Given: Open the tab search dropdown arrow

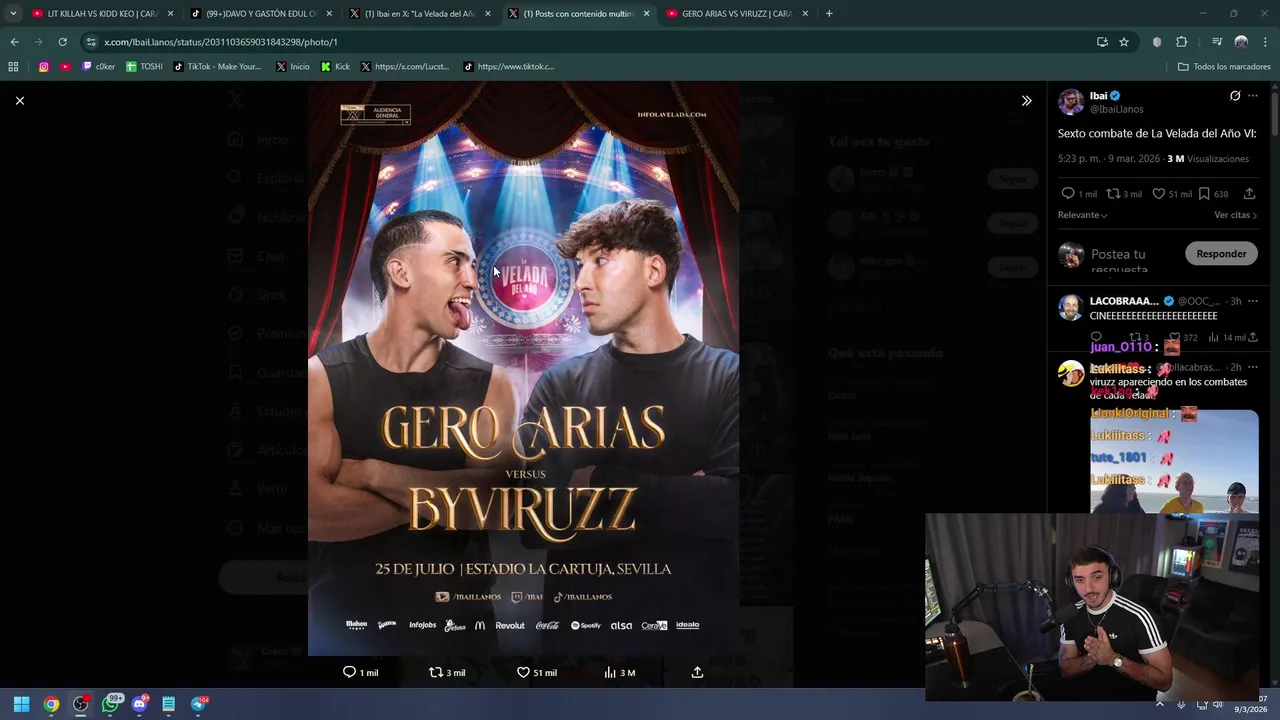Looking at the screenshot, I should tap(13, 14).
